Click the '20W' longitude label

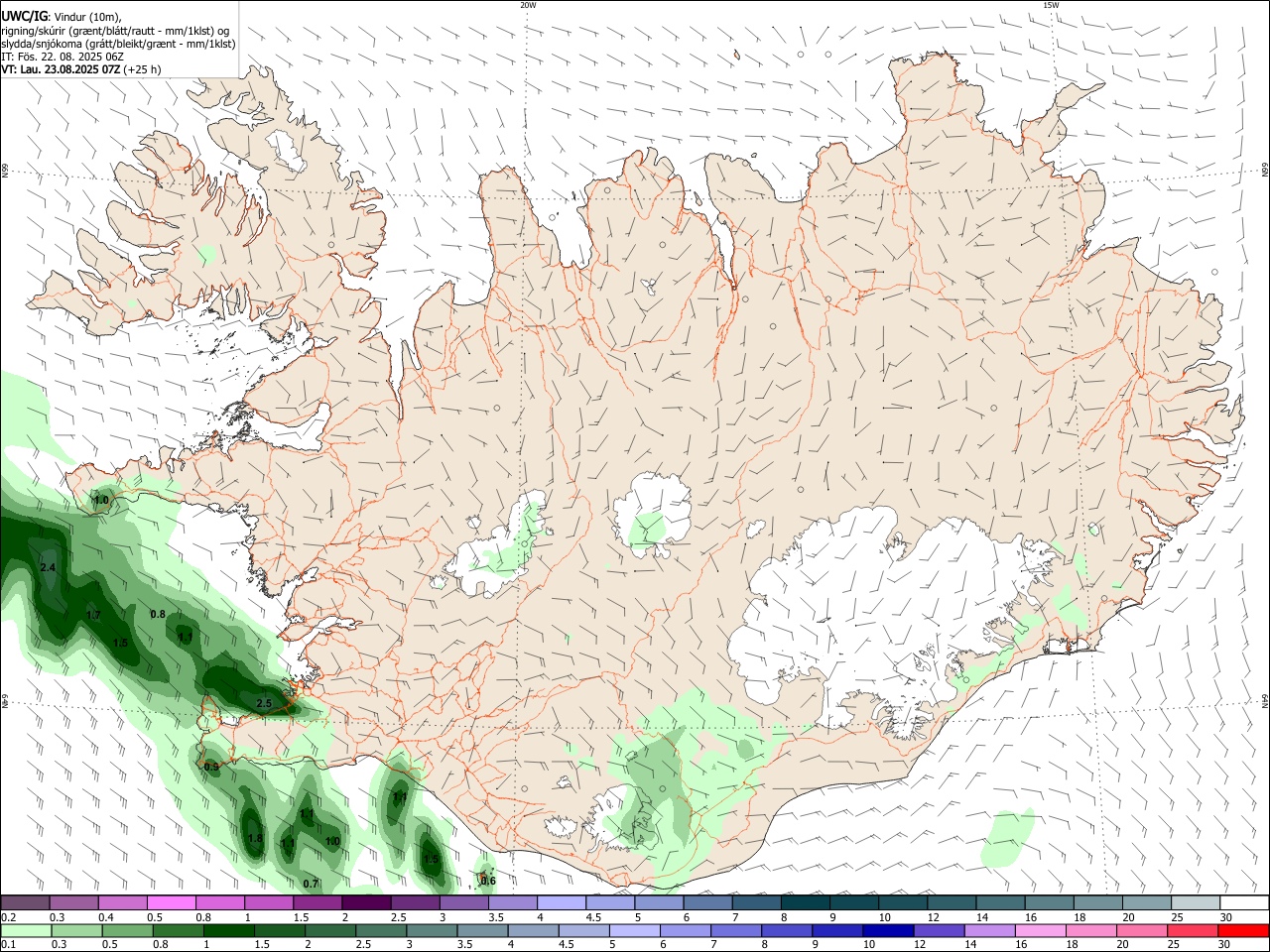[528, 5]
